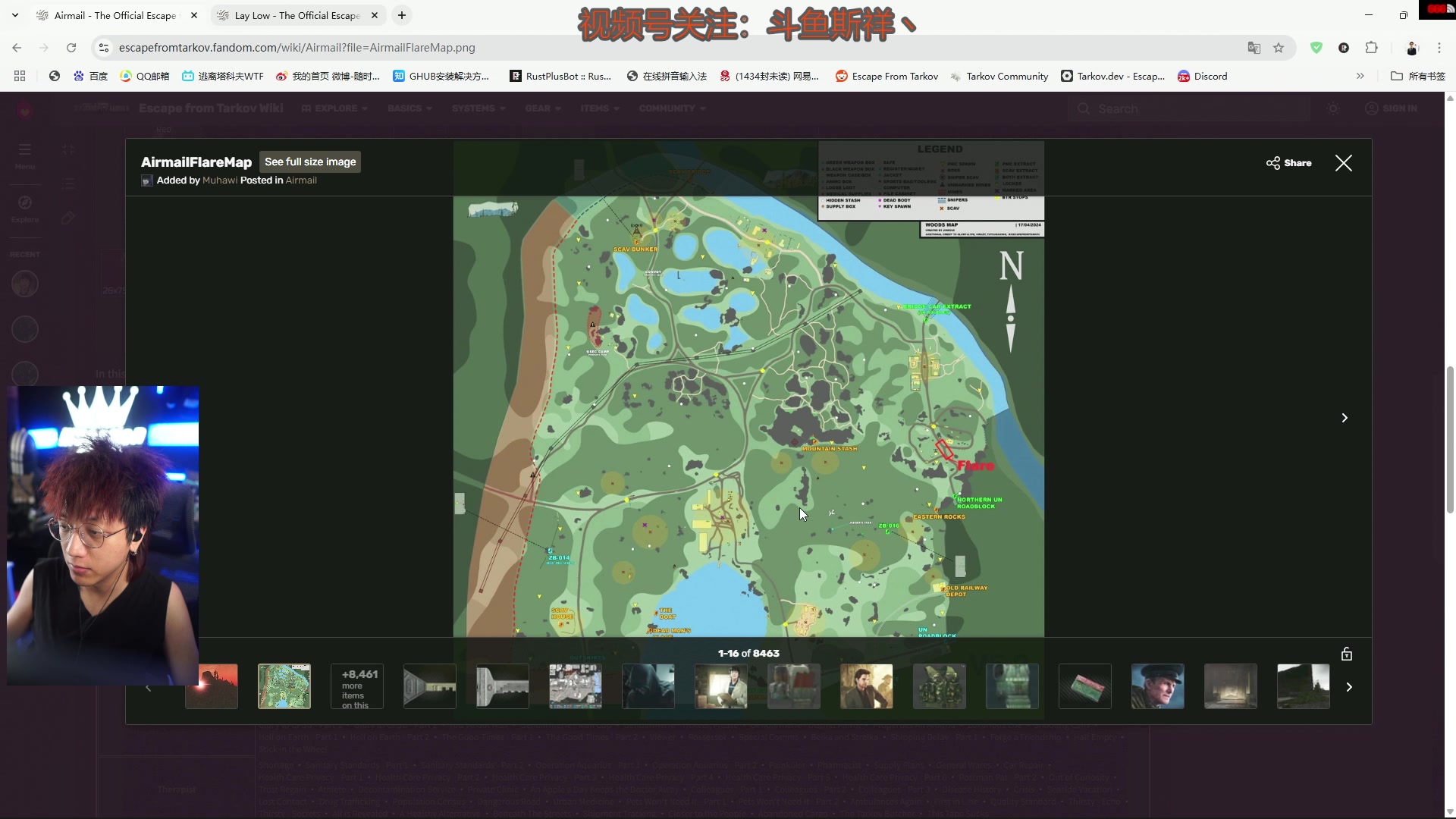The height and width of the screenshot is (819, 1456).
Task: Expand the tab search dropdown
Action: coord(15,15)
